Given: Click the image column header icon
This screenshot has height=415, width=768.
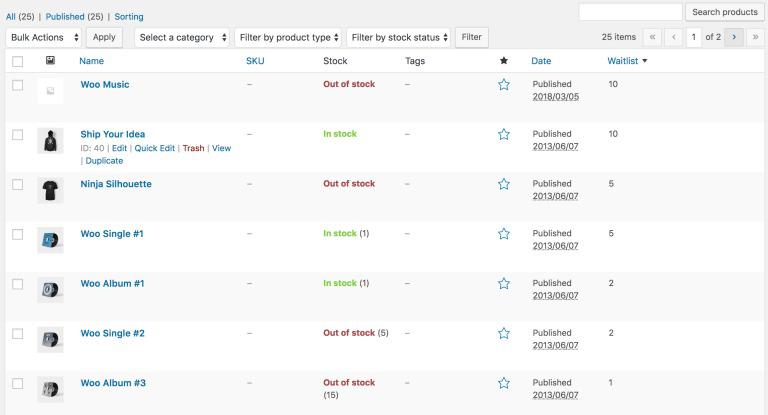Looking at the screenshot, I should pos(50,61).
